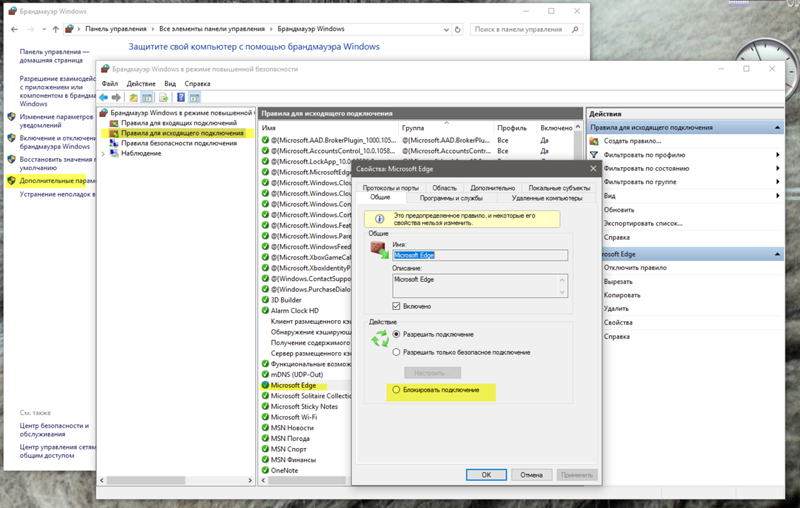The height and width of the screenshot is (508, 800).
Task: Open the Справка menu
Action: click(x=197, y=84)
